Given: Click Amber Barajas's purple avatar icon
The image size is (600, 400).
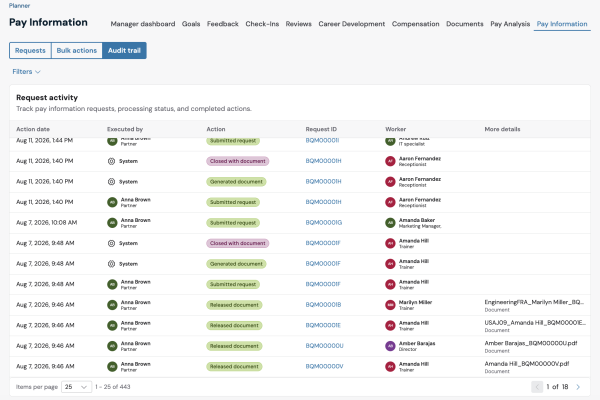Looking at the screenshot, I should (x=390, y=346).
